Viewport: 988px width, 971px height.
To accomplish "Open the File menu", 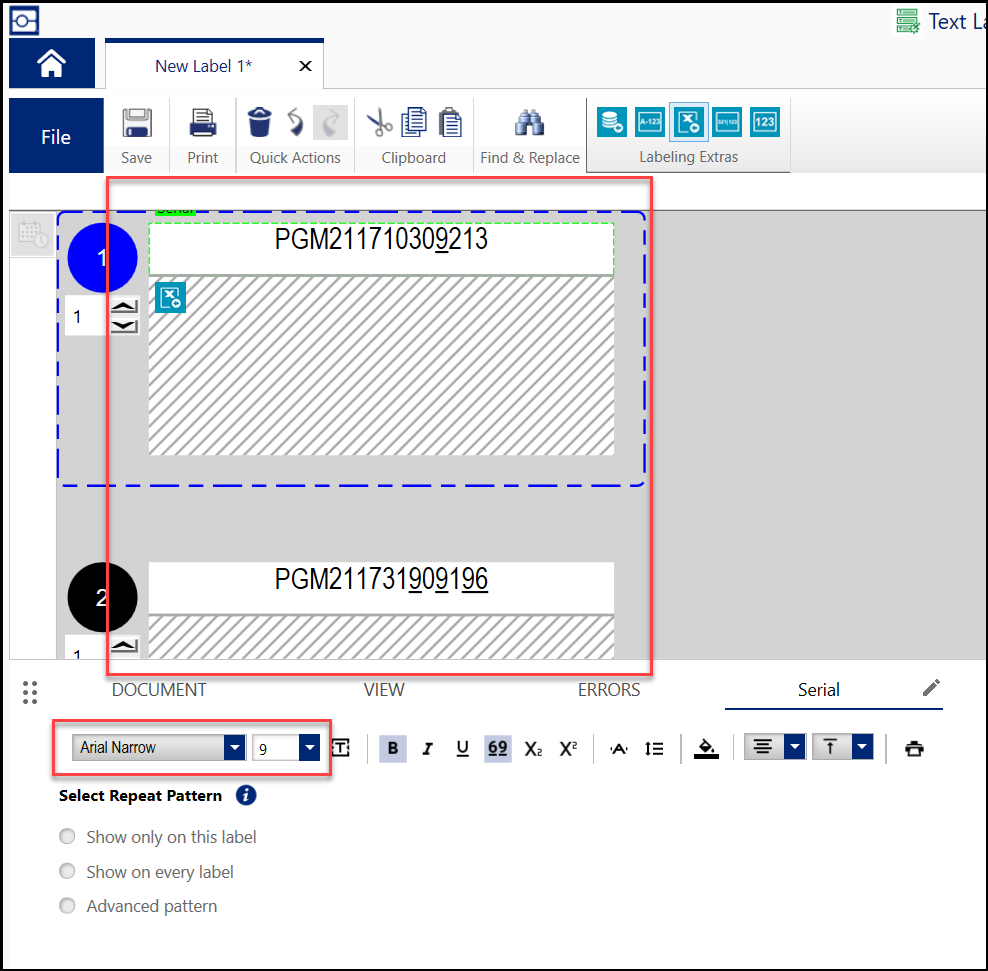I will click(56, 137).
